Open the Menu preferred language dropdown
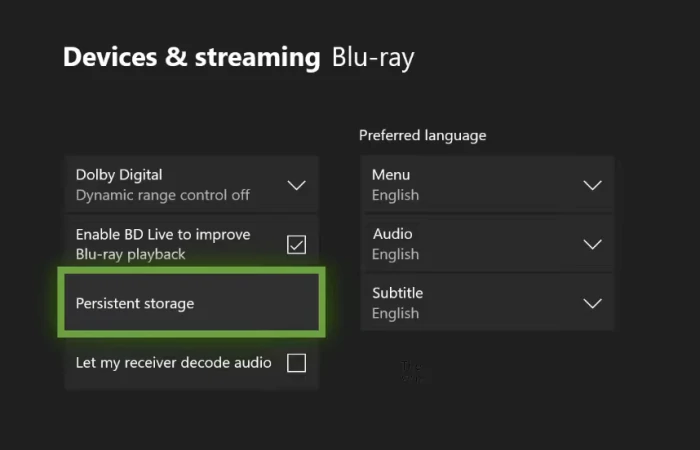 click(x=486, y=185)
